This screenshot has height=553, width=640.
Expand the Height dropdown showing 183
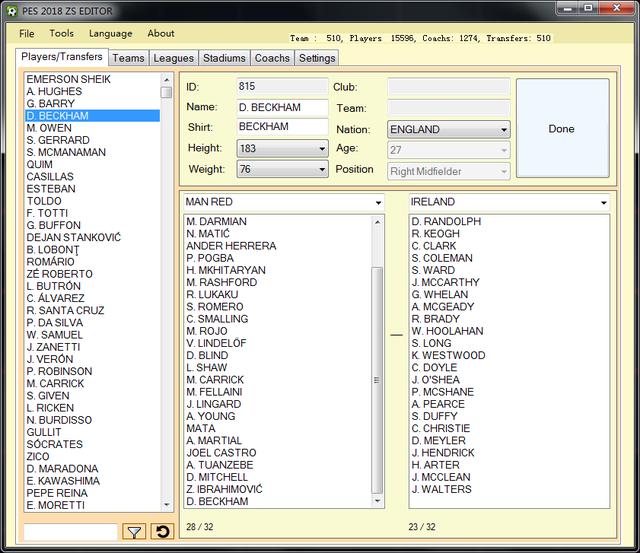point(282,149)
